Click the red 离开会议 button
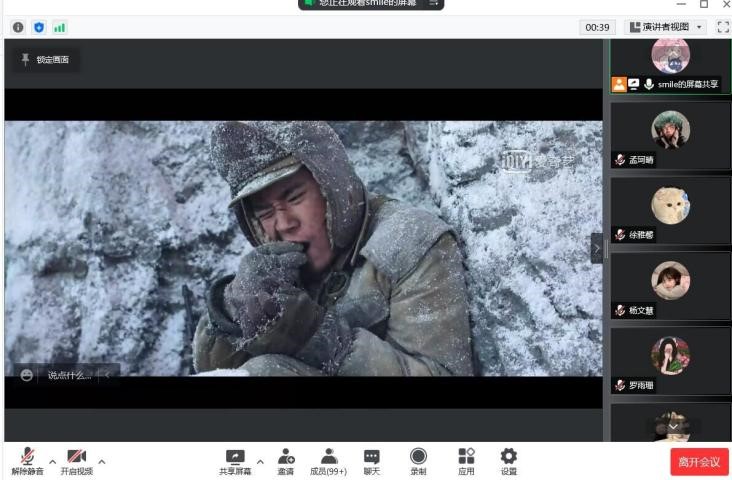The image size is (732, 480). [x=699, y=461]
